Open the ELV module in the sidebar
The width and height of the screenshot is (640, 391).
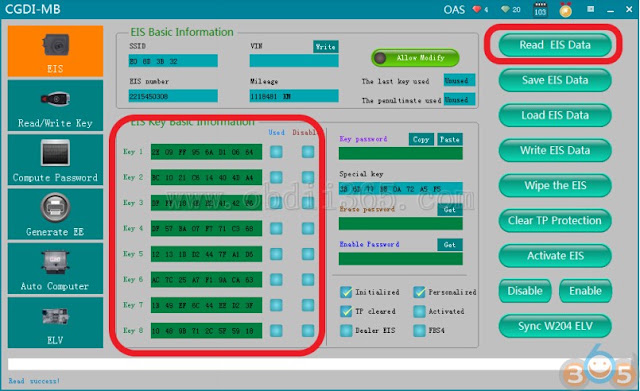[55, 323]
